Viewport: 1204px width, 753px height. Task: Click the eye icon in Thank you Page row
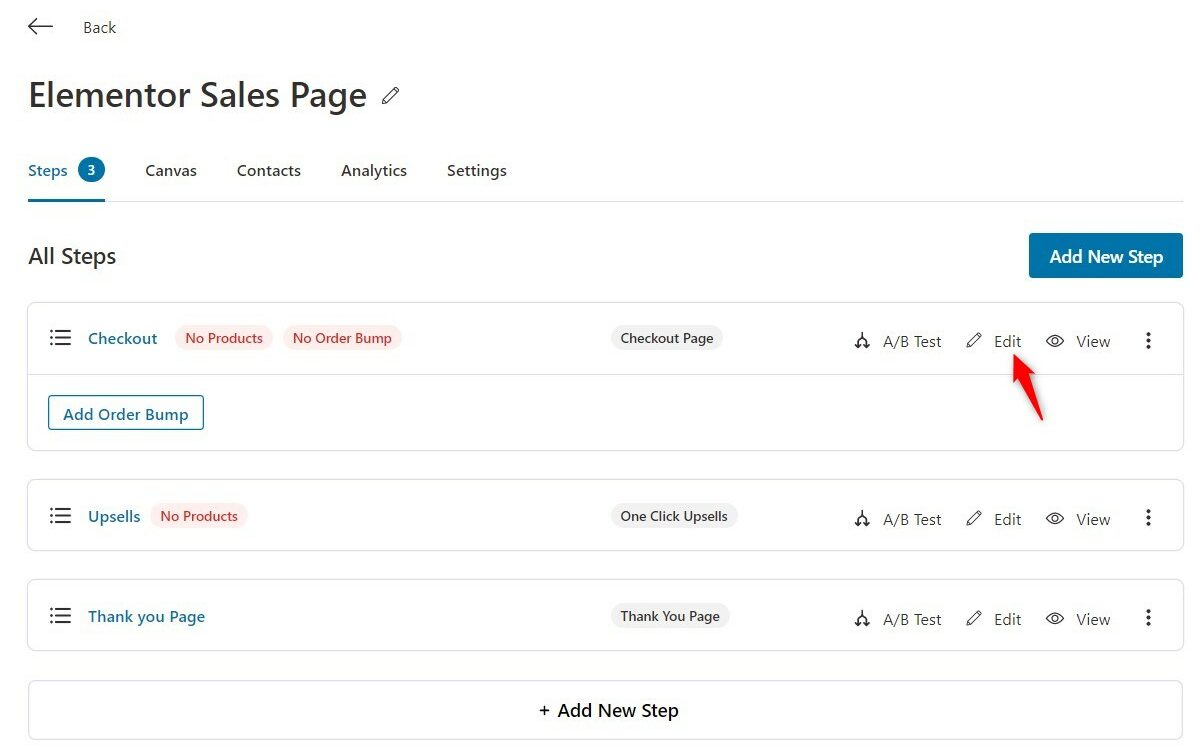pyautogui.click(x=1055, y=619)
